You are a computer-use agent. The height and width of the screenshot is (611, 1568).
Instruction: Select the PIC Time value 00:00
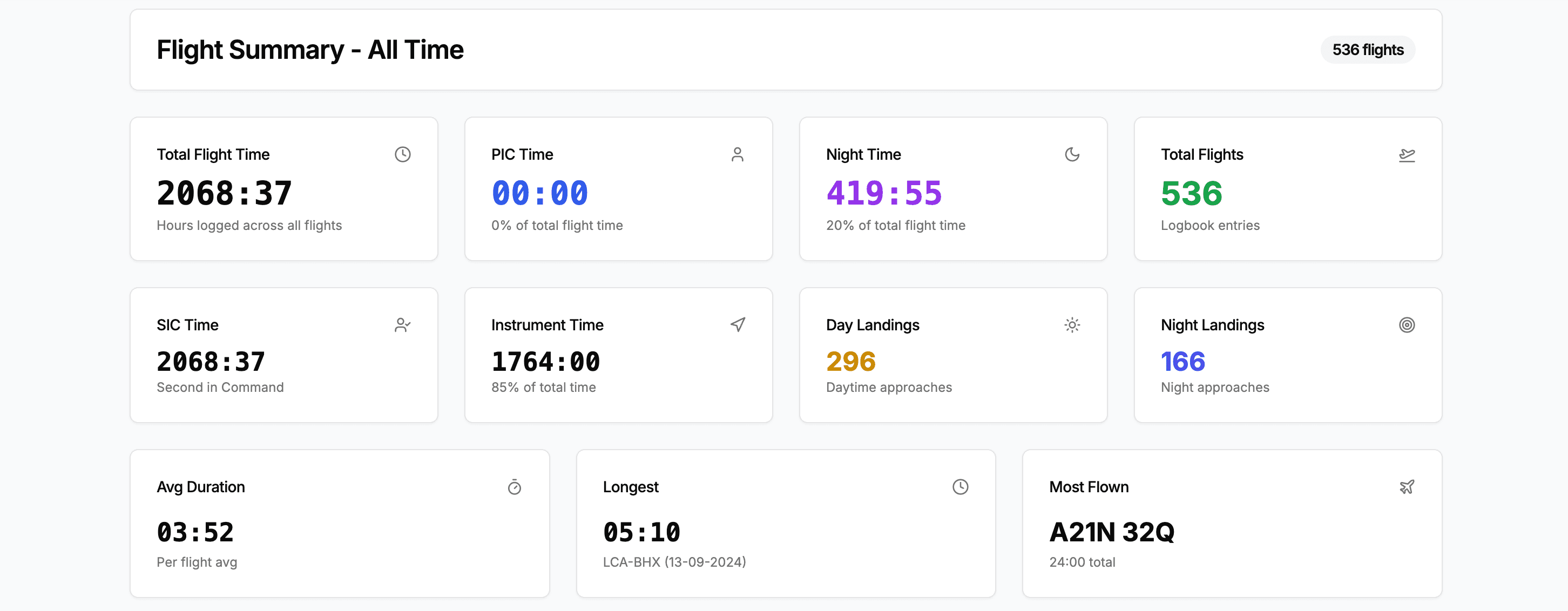(x=539, y=194)
